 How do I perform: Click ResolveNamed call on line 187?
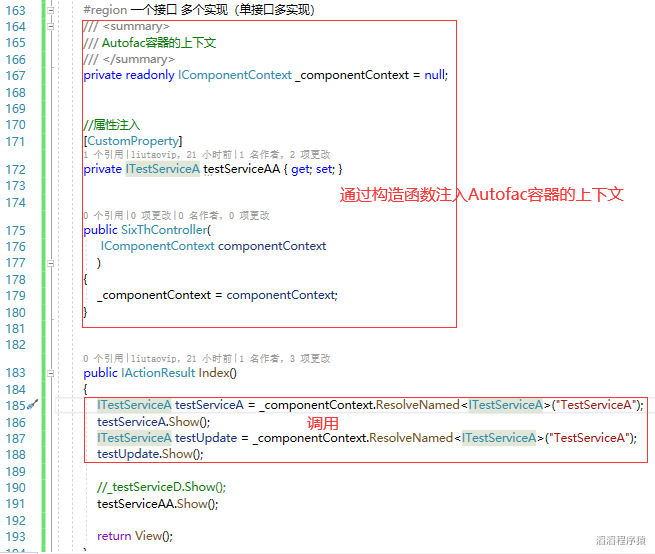click(x=411, y=438)
